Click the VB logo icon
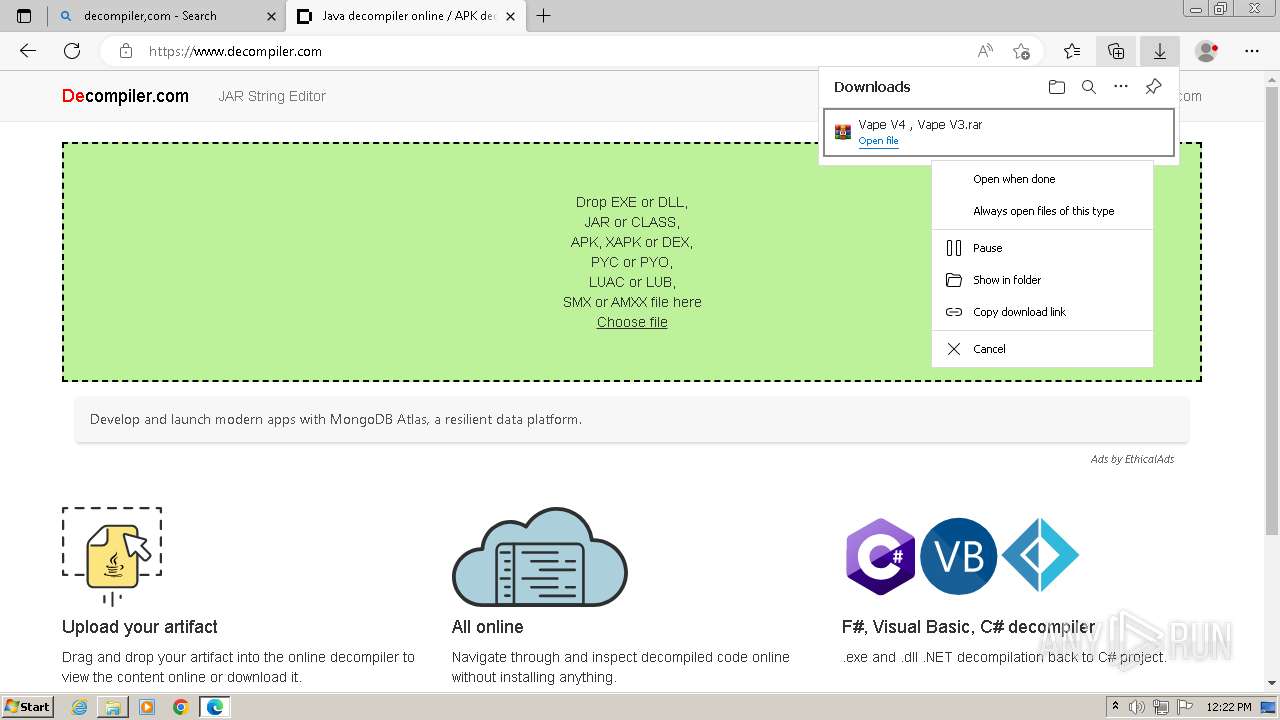Image resolution: width=1280 pixels, height=720 pixels. (x=958, y=556)
